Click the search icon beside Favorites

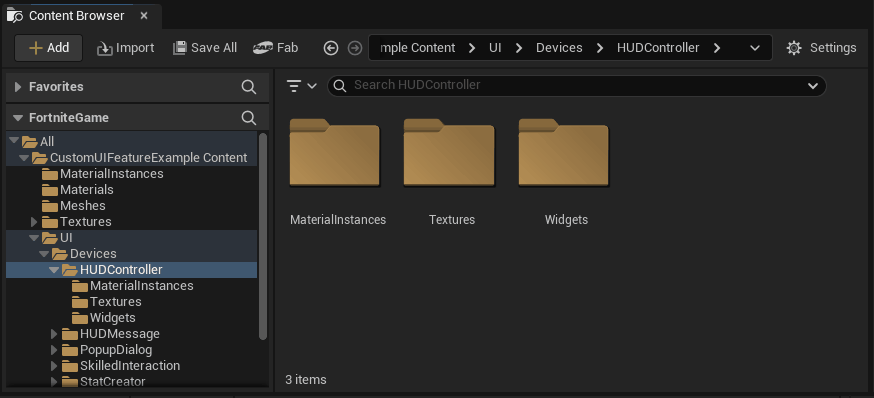click(x=249, y=86)
